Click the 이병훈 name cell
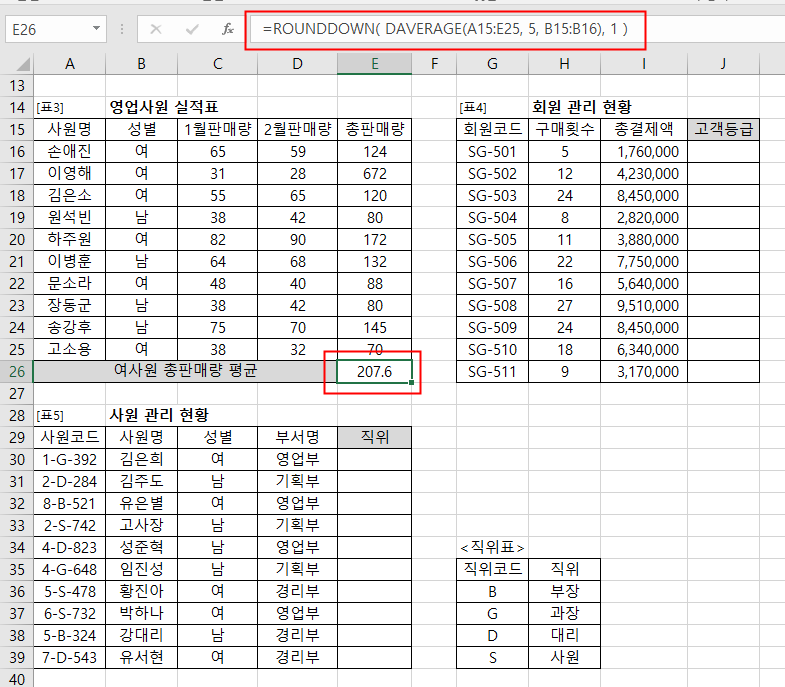Image resolution: width=785 pixels, height=687 pixels. click(70, 261)
